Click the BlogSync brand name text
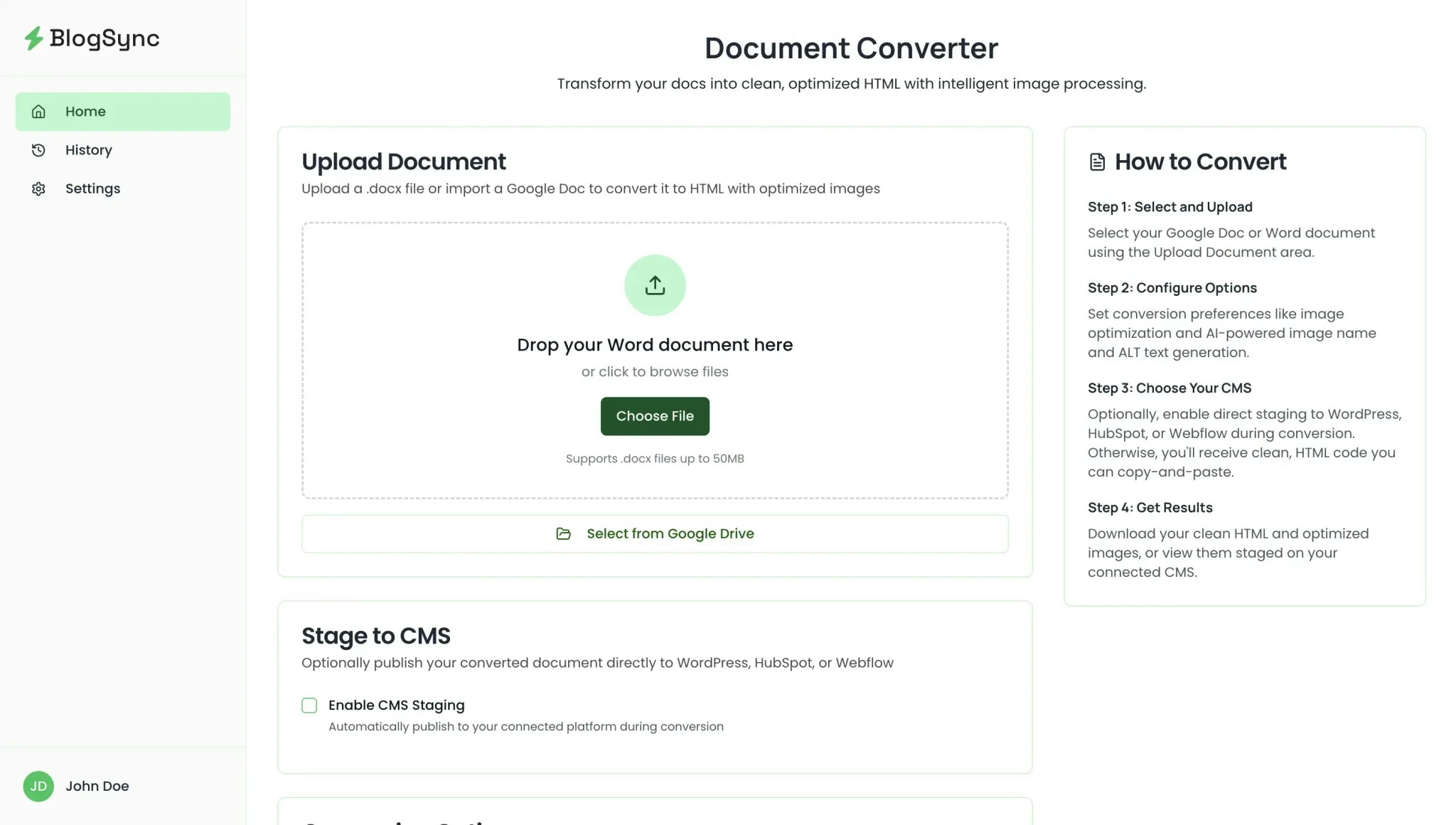 (x=105, y=38)
